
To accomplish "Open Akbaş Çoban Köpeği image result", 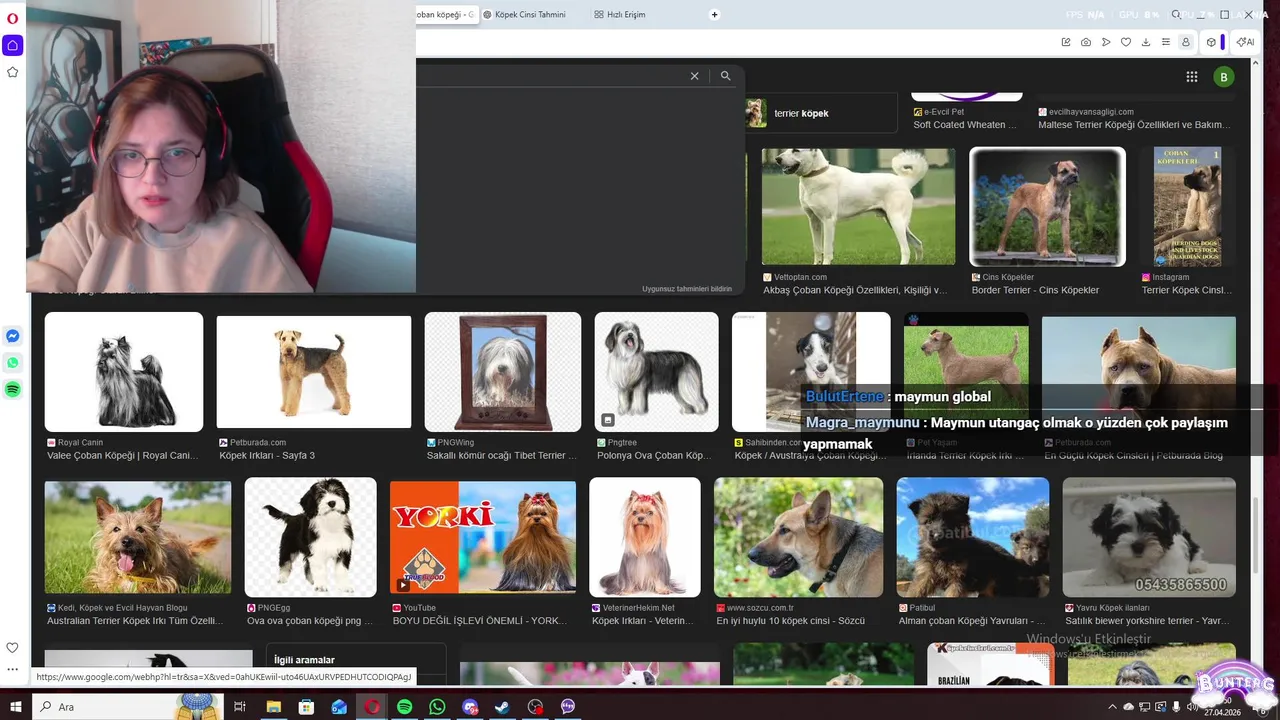I will (859, 207).
